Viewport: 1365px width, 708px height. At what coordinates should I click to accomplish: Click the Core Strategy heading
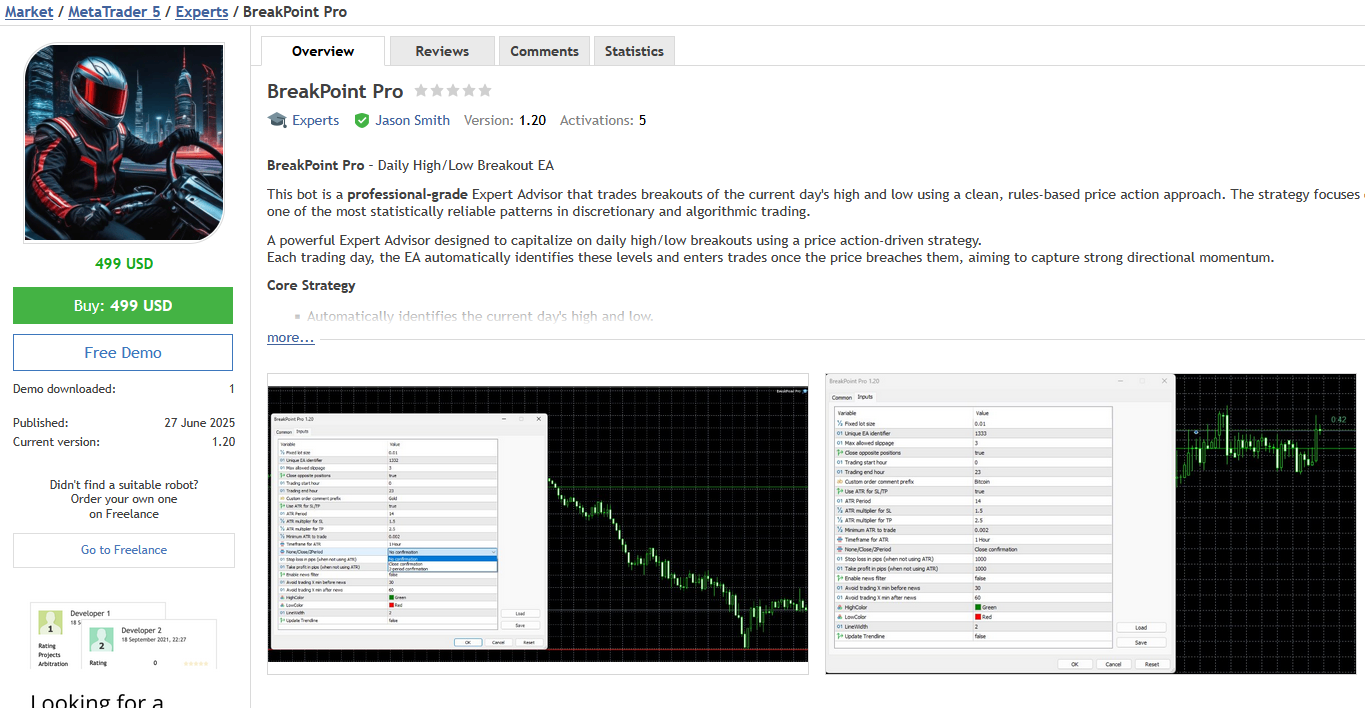(x=311, y=285)
